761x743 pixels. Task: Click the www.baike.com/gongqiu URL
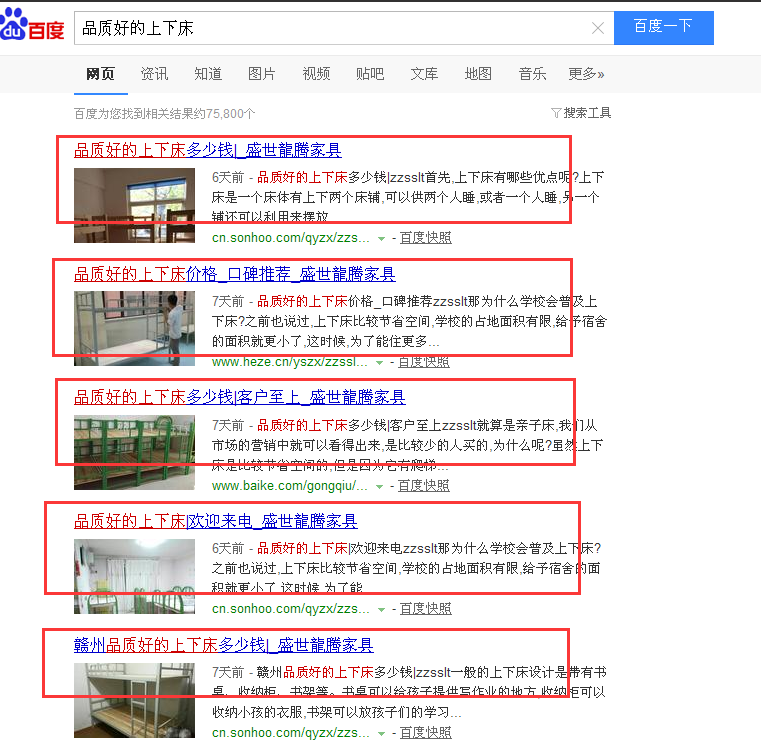pos(290,486)
